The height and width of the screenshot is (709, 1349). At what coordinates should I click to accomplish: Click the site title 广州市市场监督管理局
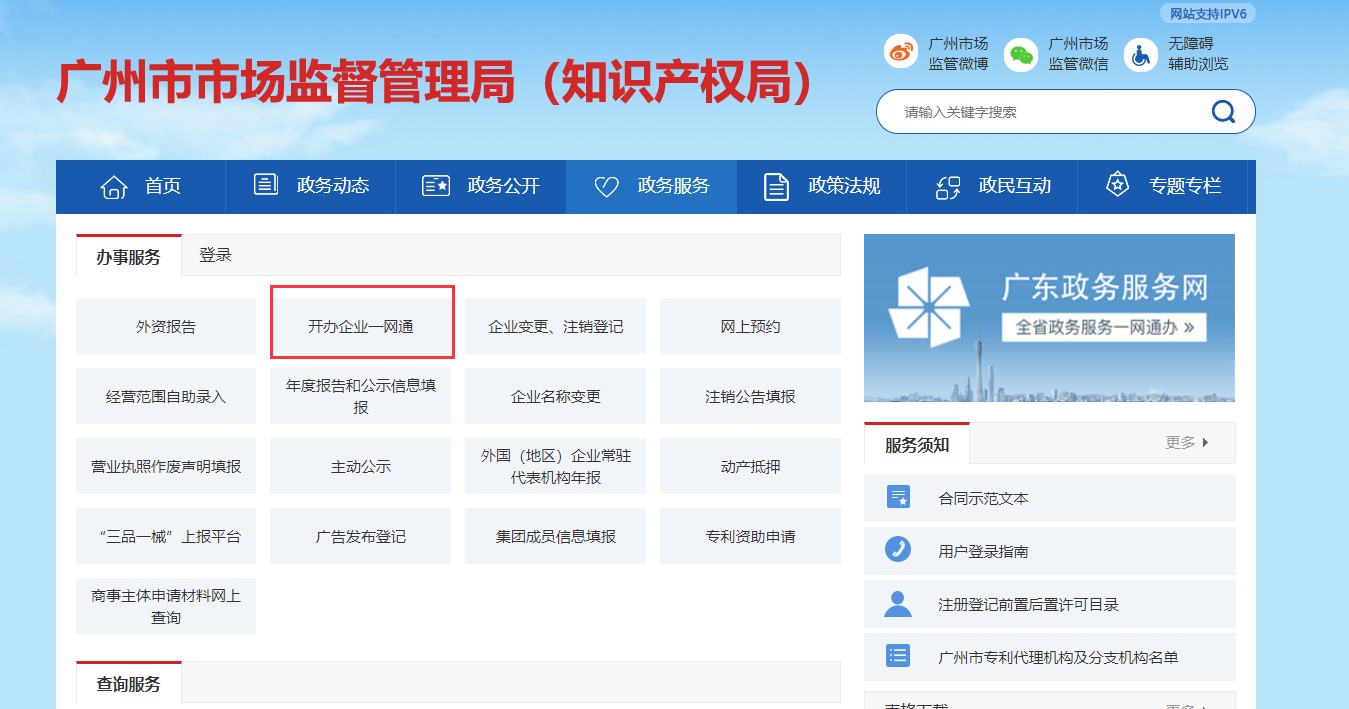coord(436,82)
